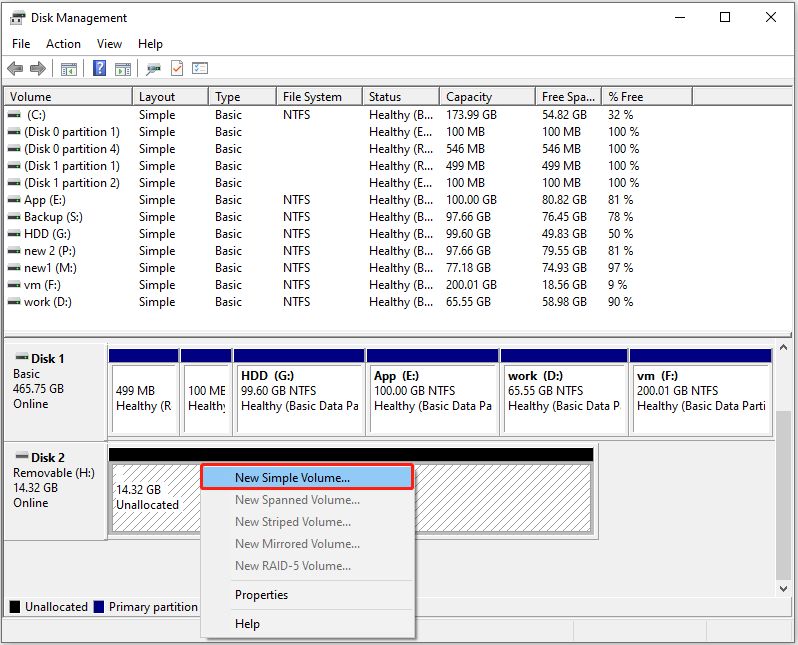Click disabled New Spanned Volume... entry
Viewport: 798px width, 645px height.
[307, 500]
